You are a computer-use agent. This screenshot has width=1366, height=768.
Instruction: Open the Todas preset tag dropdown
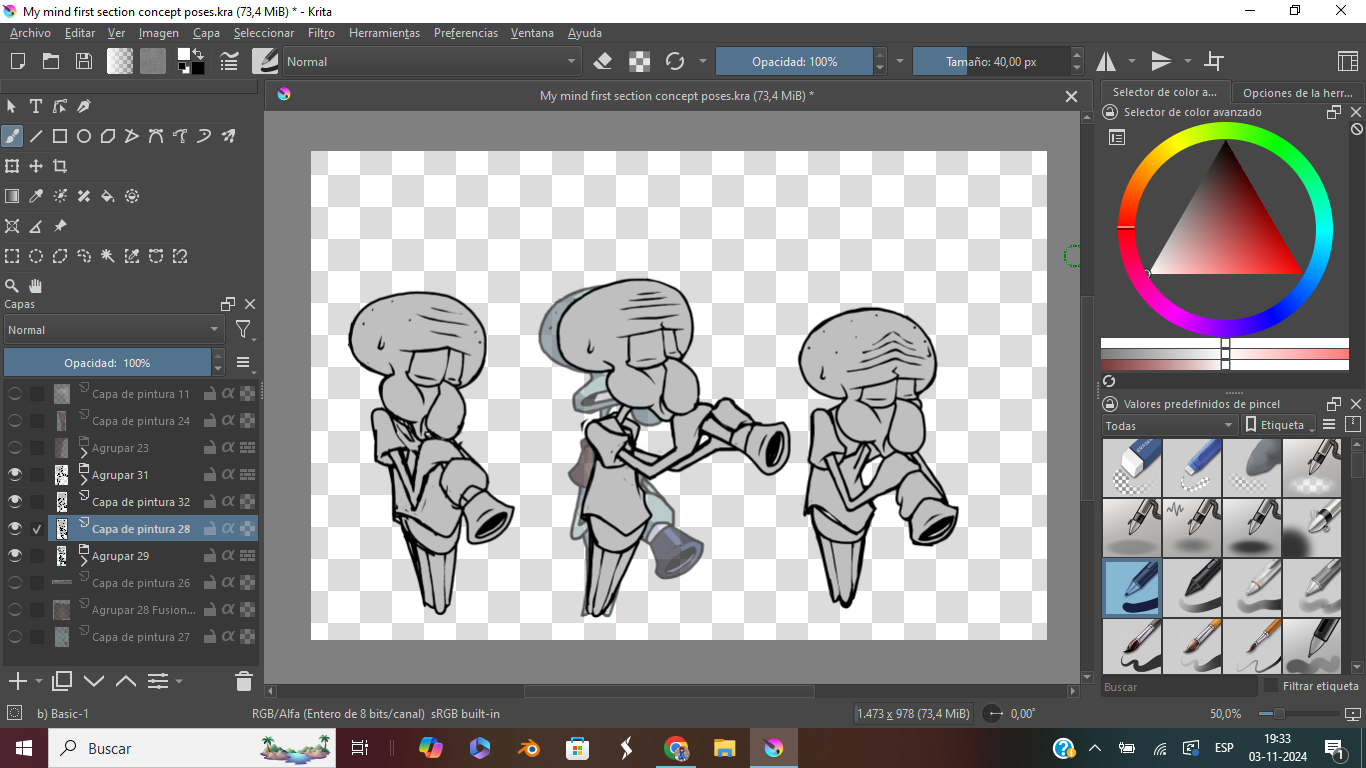coord(1169,425)
